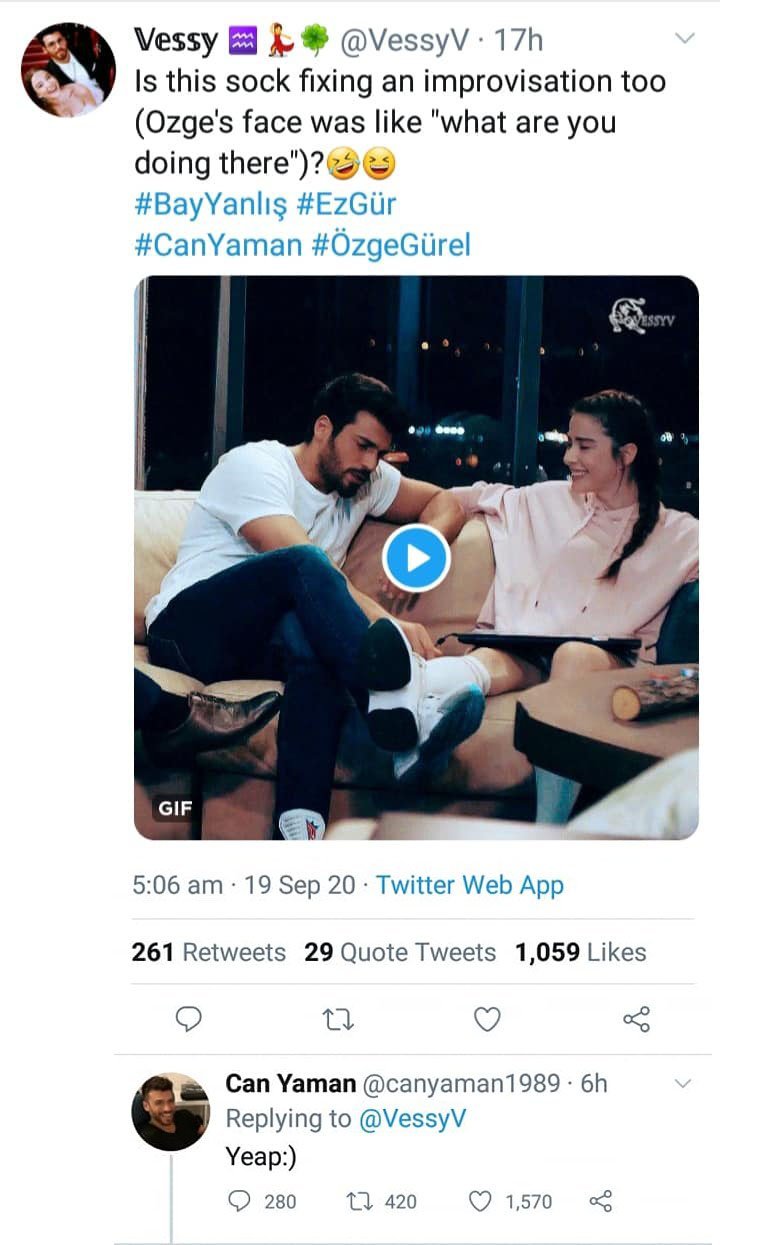Viewport: 757px width, 1245px height.
Task: Reply to Vessy's main tweet
Action: coord(188,1019)
